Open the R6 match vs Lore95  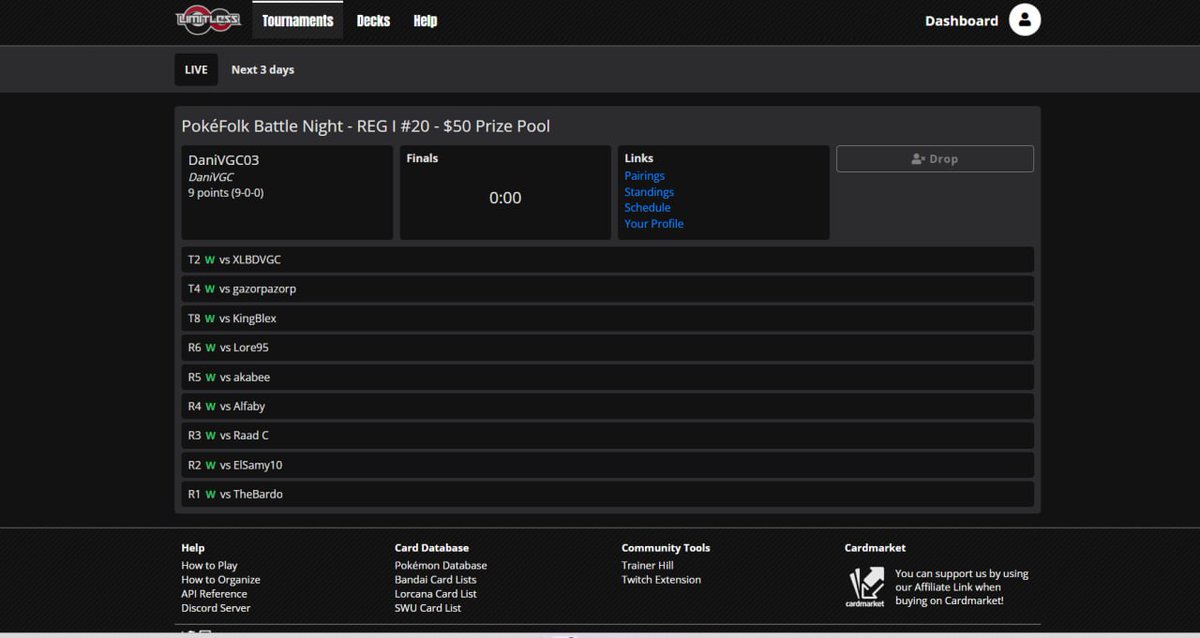click(608, 348)
